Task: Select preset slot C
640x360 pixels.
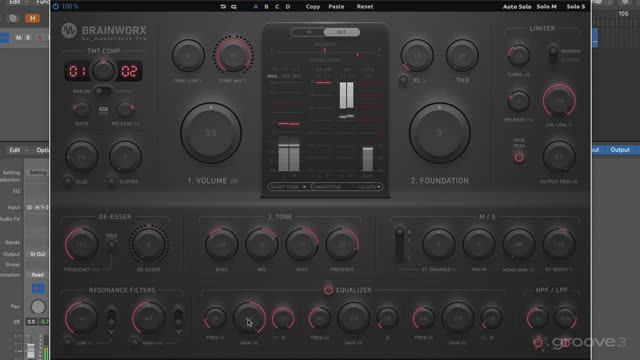Action: (277, 7)
